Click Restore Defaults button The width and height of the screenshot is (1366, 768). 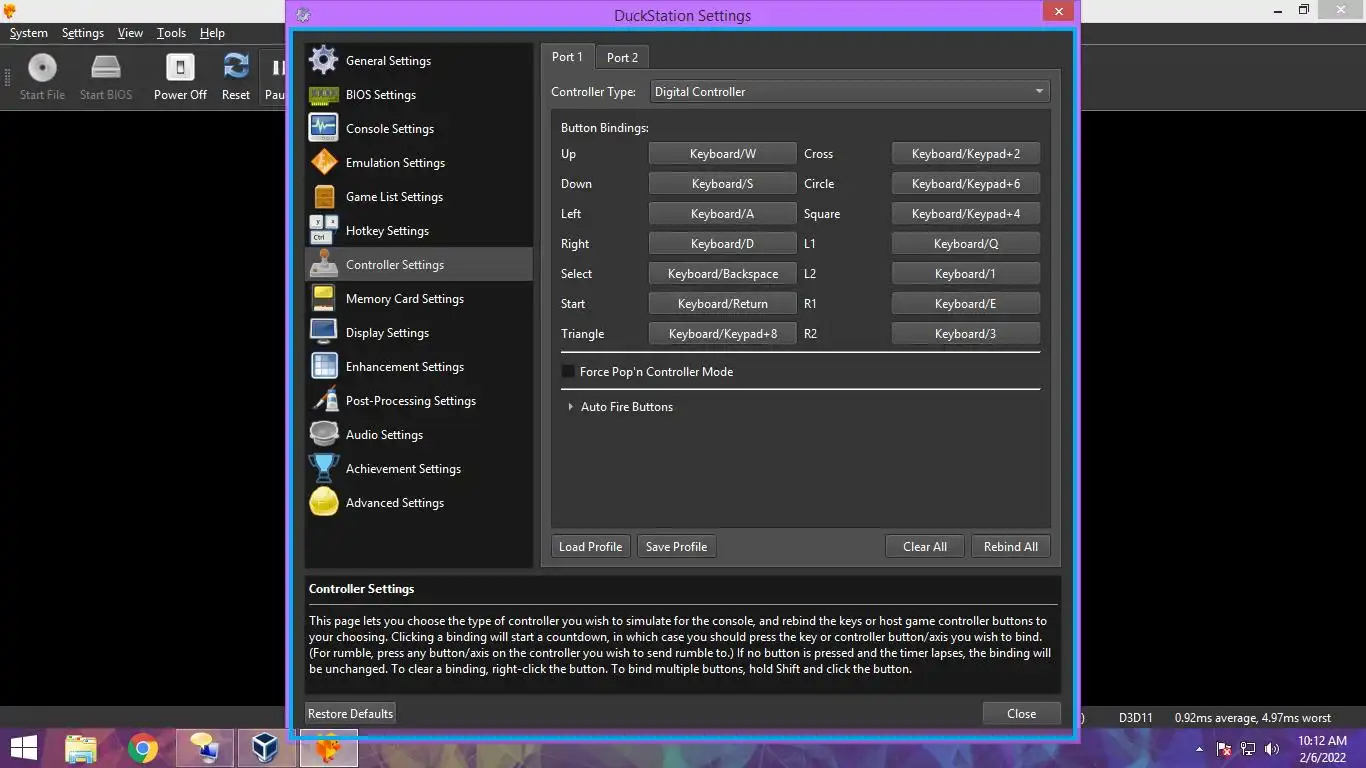[350, 714]
